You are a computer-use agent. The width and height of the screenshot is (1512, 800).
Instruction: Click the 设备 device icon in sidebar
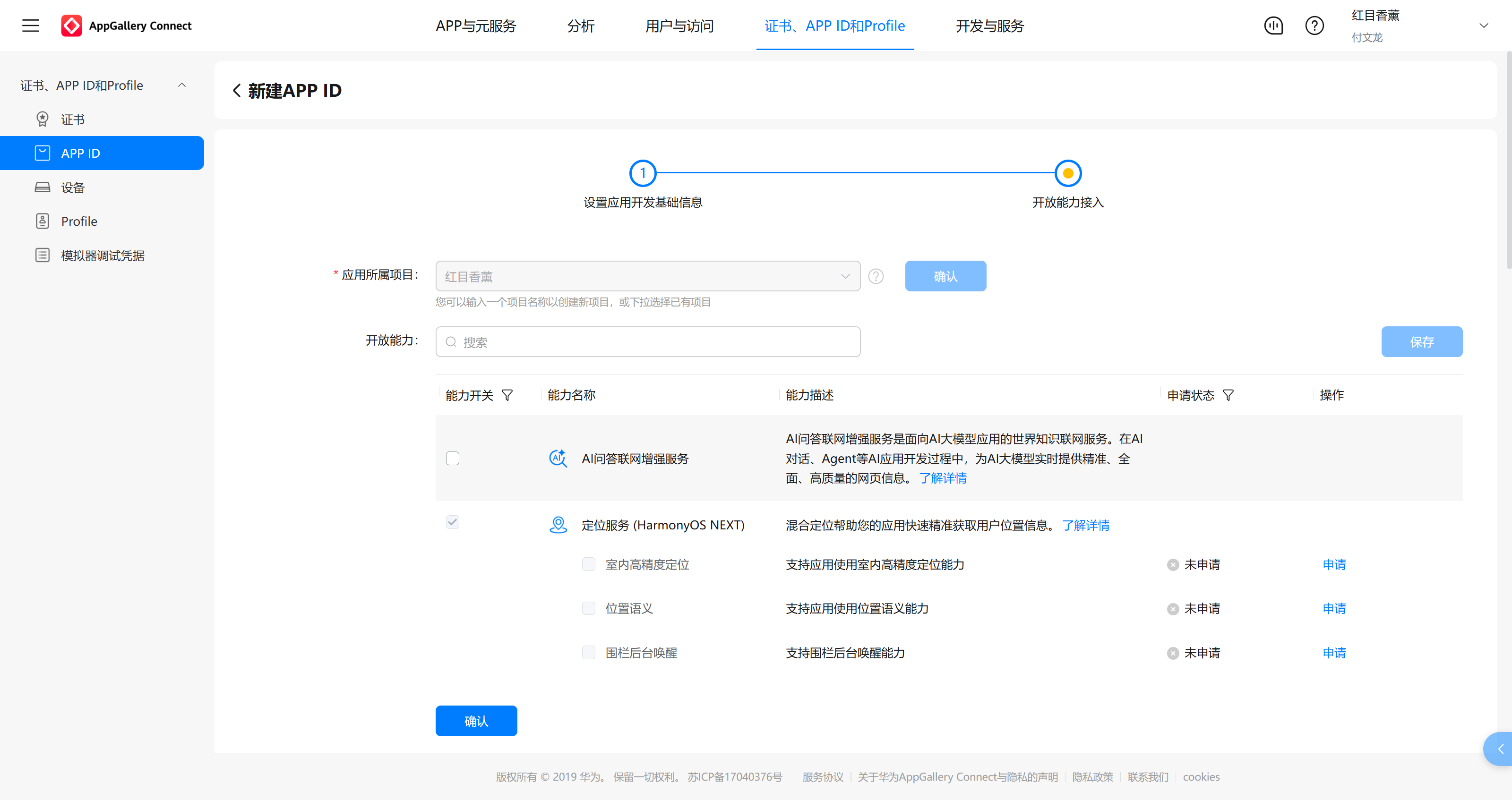(x=42, y=187)
